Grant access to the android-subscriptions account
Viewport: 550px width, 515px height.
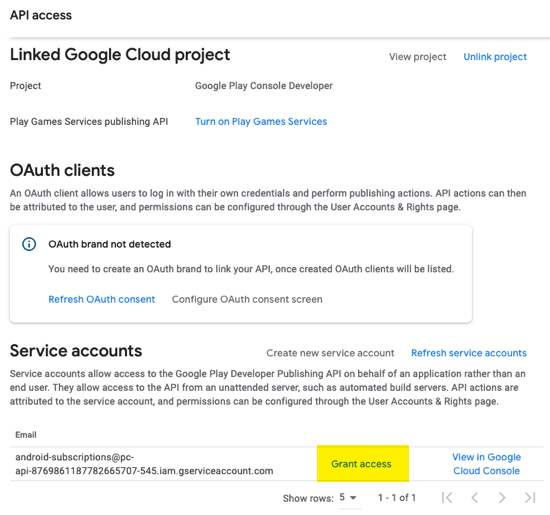tap(361, 464)
